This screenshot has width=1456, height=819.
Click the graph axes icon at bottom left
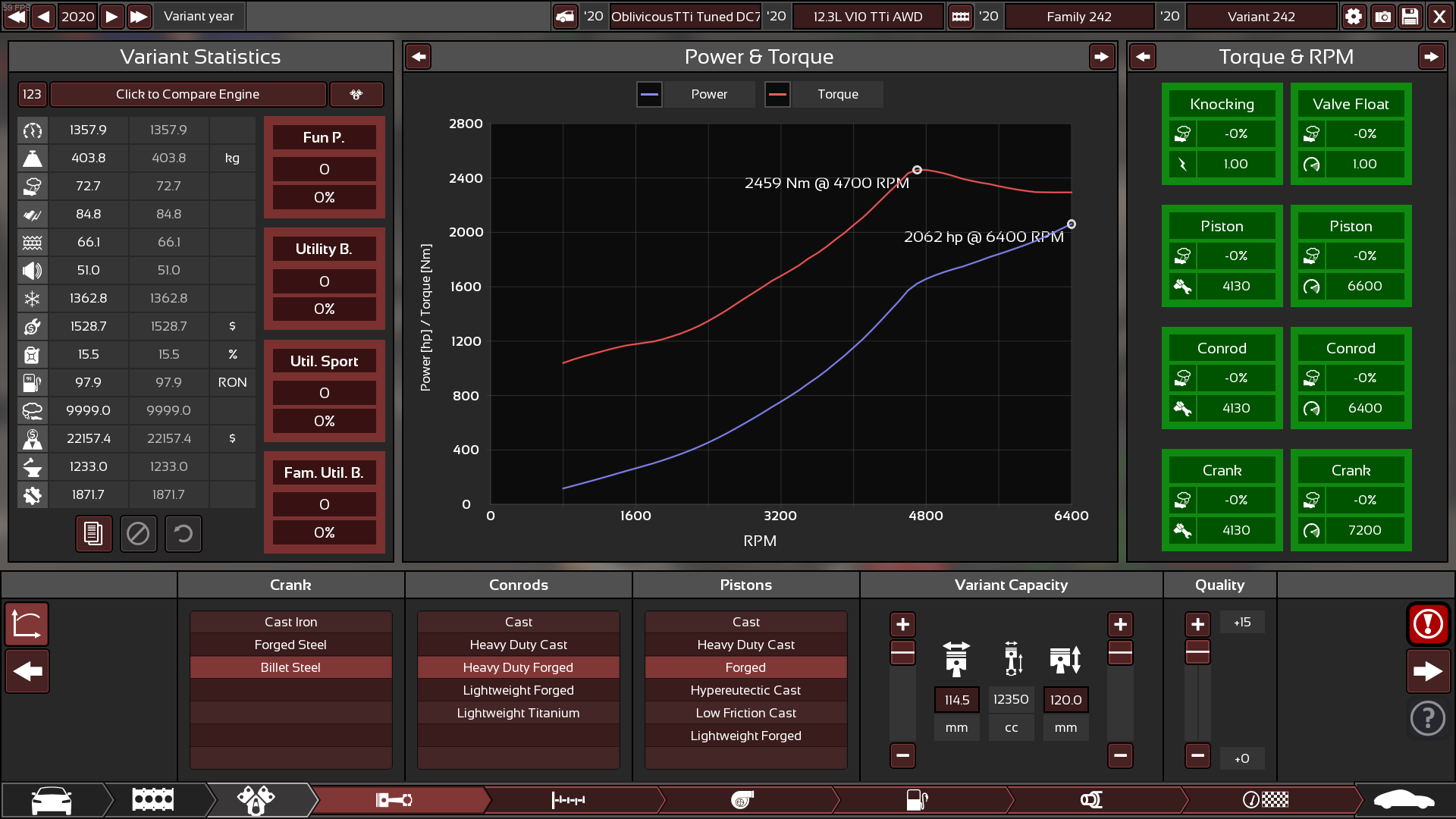click(27, 624)
